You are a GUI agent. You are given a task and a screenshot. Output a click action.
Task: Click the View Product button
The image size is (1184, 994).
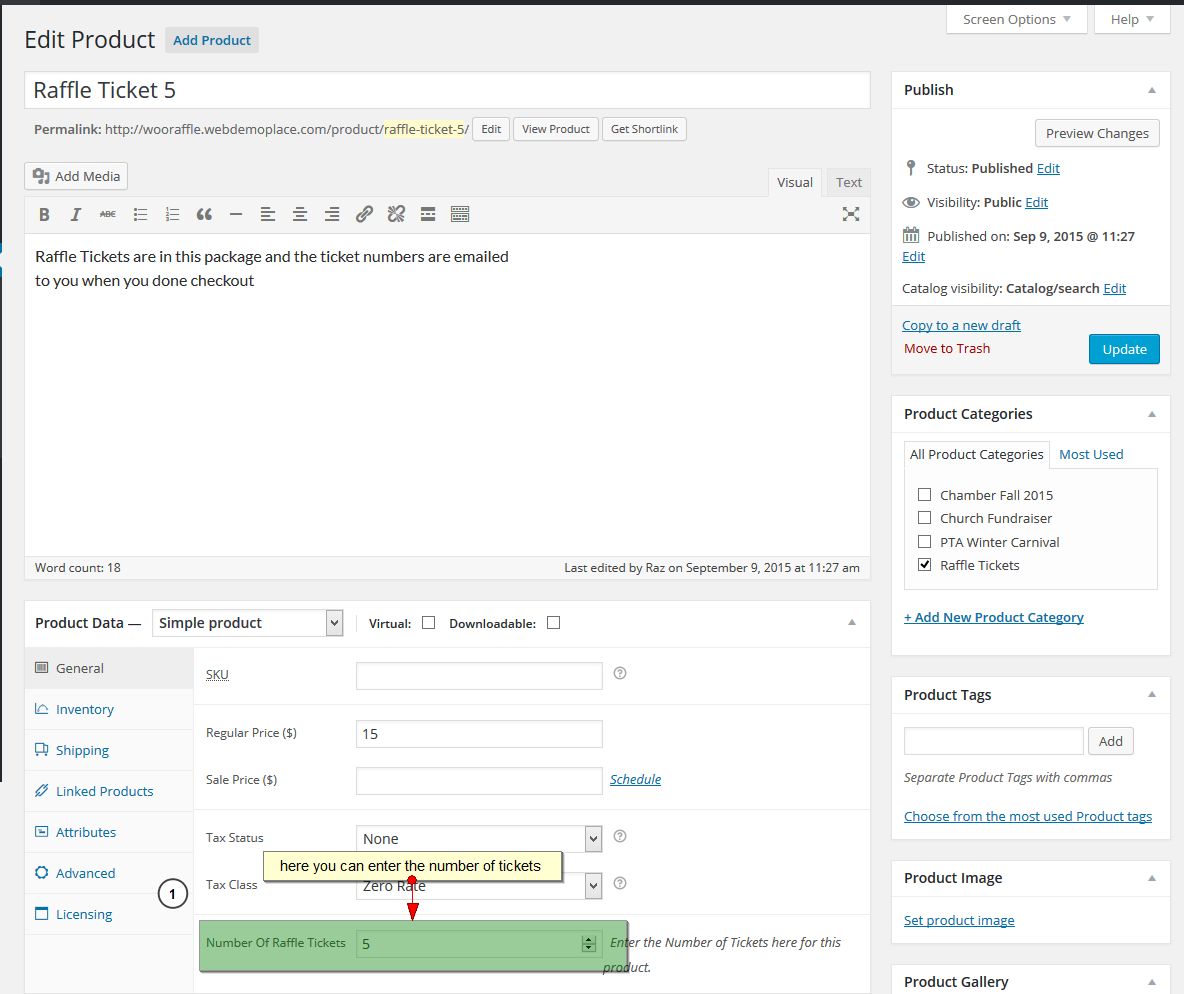556,129
